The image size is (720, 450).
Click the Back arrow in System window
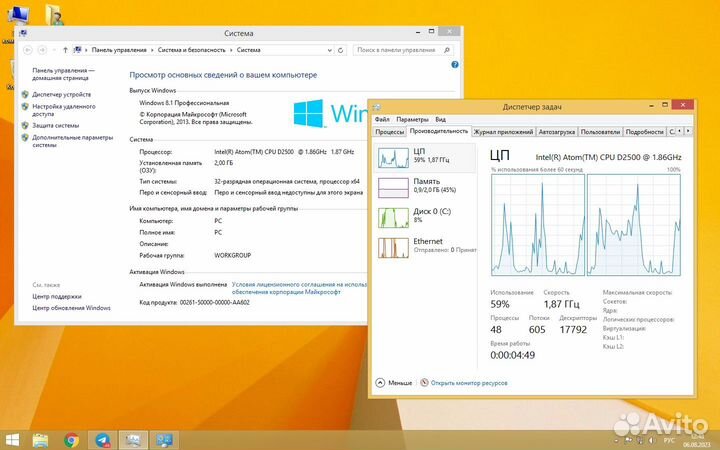[x=28, y=50]
